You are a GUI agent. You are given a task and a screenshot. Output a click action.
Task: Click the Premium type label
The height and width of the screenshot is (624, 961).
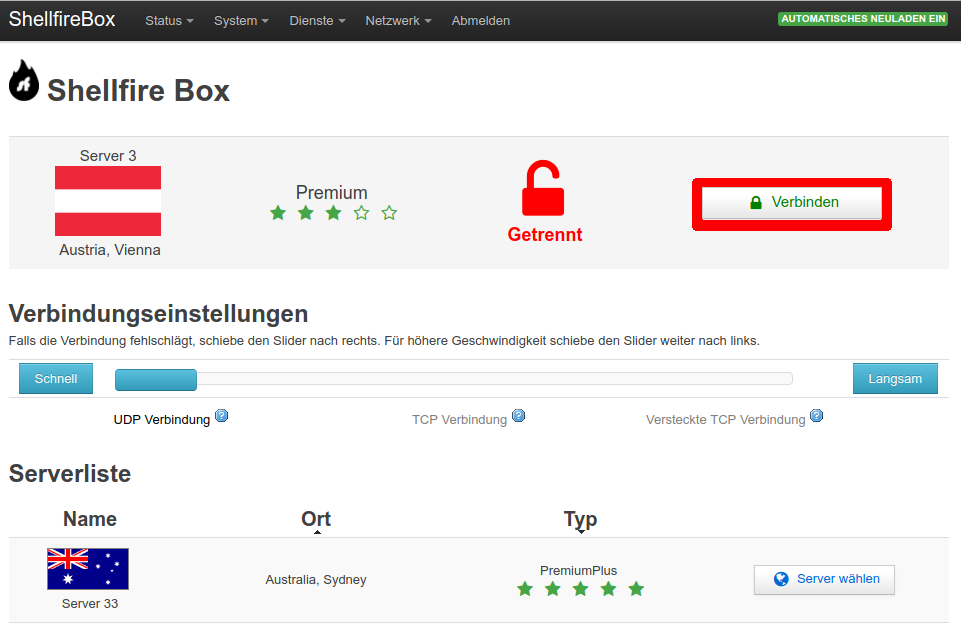click(x=332, y=192)
